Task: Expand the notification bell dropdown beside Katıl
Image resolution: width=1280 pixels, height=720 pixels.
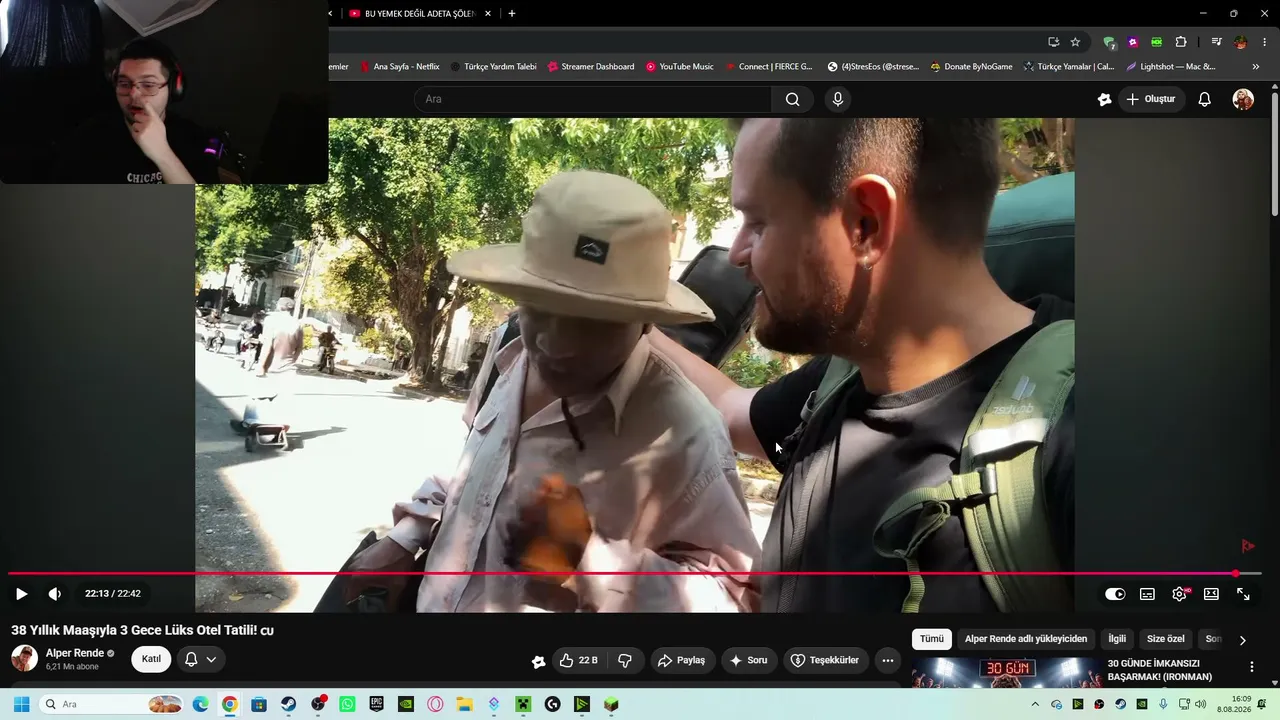Action: [x=201, y=659]
